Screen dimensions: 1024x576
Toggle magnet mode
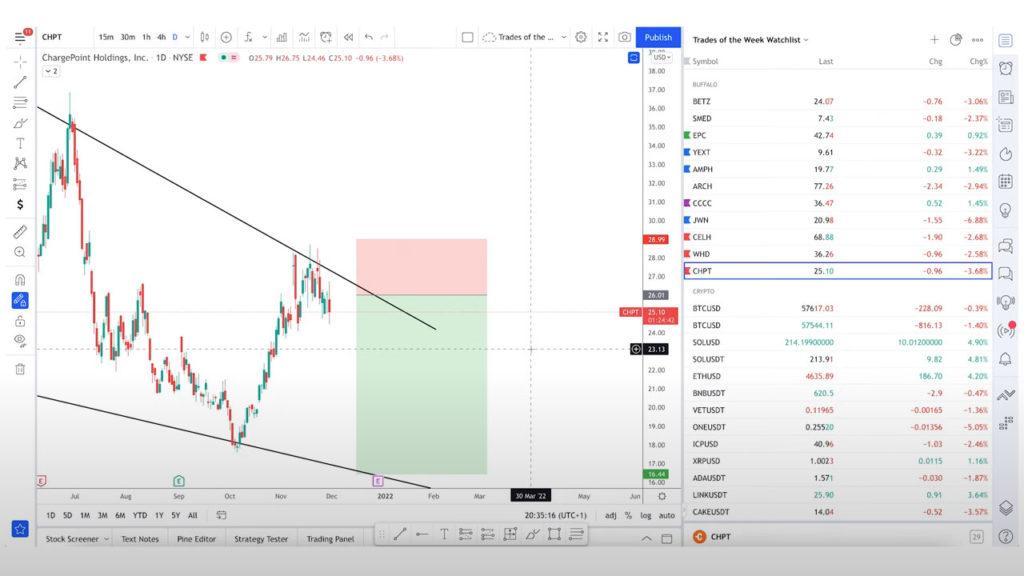(x=20, y=280)
